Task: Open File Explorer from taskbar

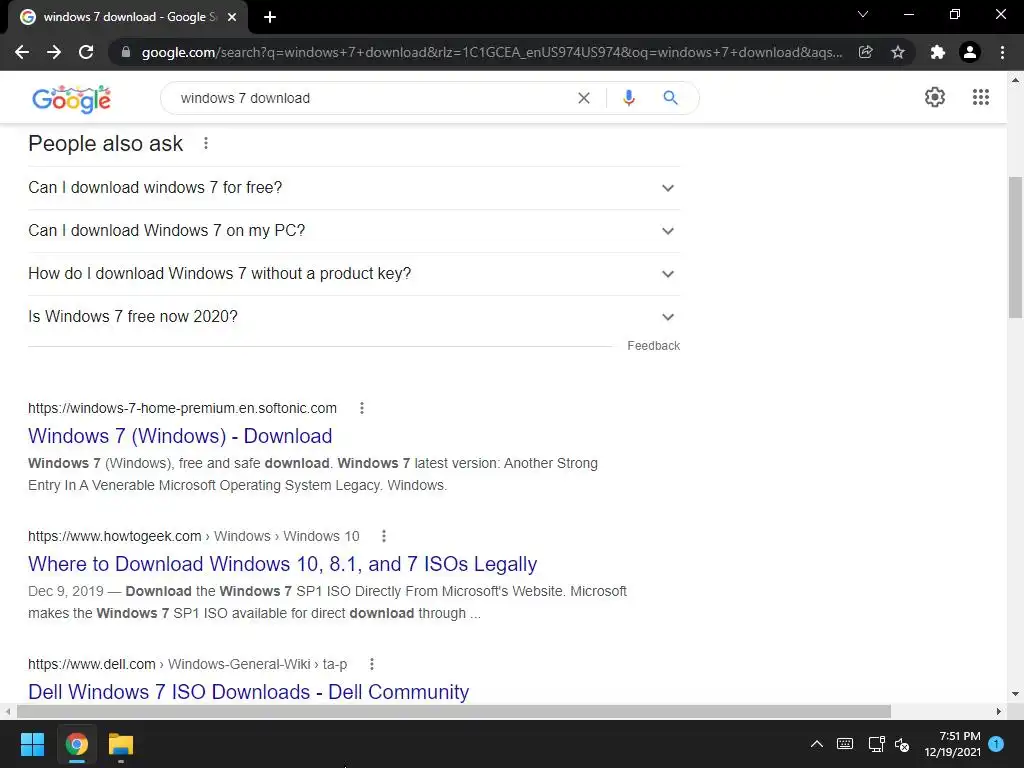Action: [x=121, y=744]
